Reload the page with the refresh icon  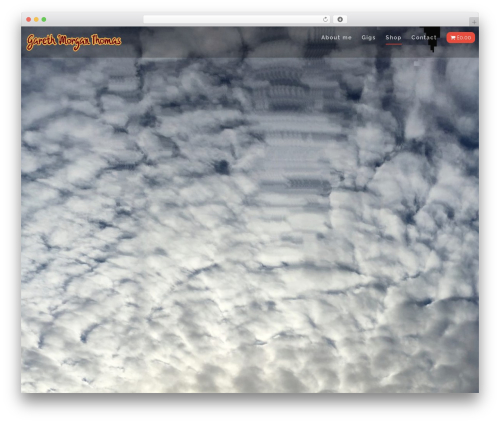point(325,20)
